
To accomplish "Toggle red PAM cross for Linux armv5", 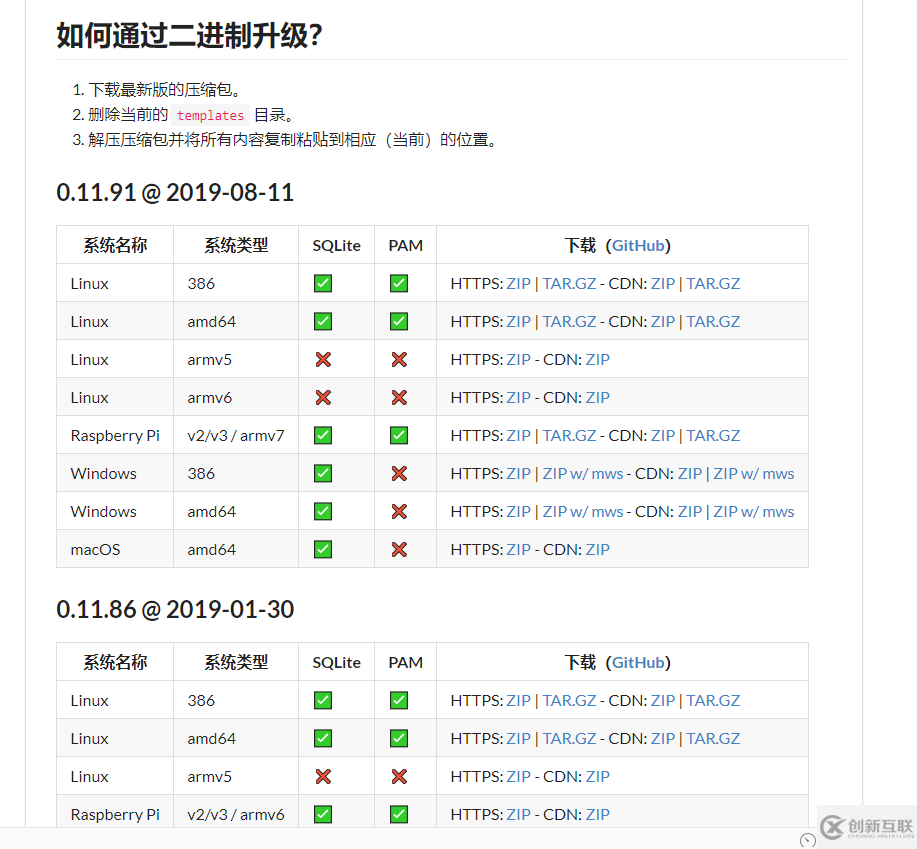I will coord(398,359).
